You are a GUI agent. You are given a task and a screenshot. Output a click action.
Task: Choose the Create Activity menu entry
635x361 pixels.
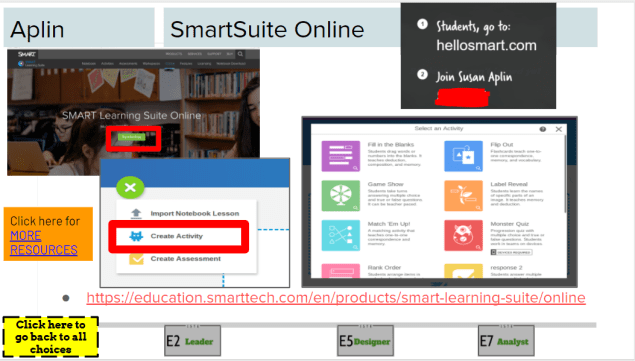point(179,236)
